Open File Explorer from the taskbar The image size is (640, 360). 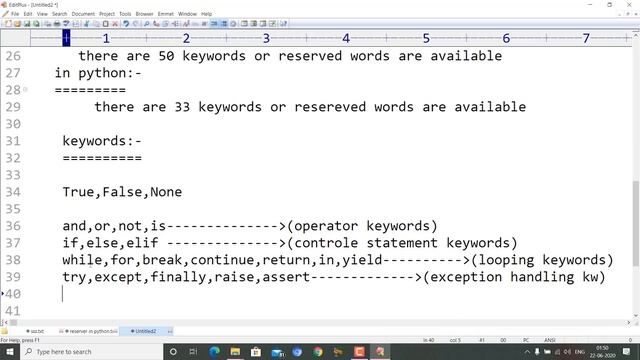(x=235, y=351)
